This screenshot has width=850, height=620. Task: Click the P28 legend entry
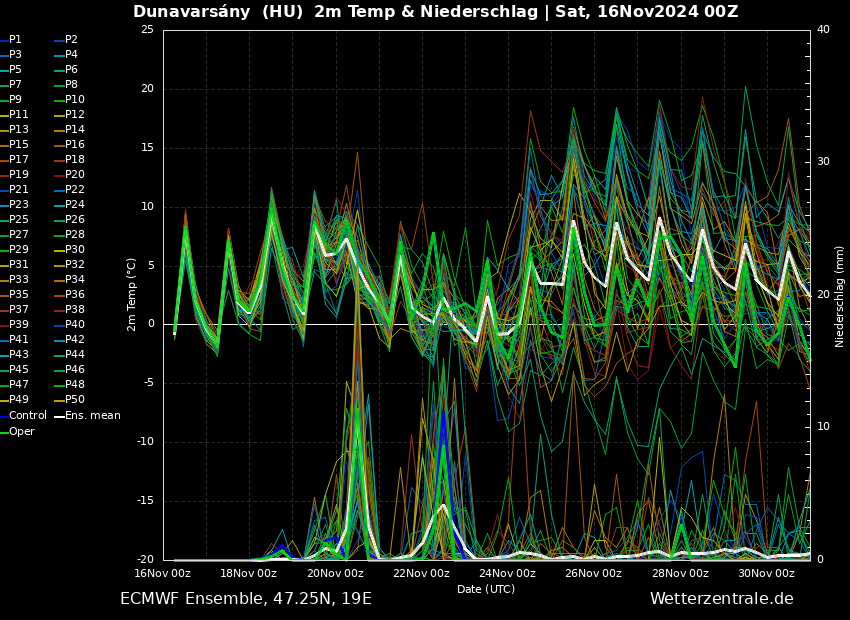pos(74,235)
